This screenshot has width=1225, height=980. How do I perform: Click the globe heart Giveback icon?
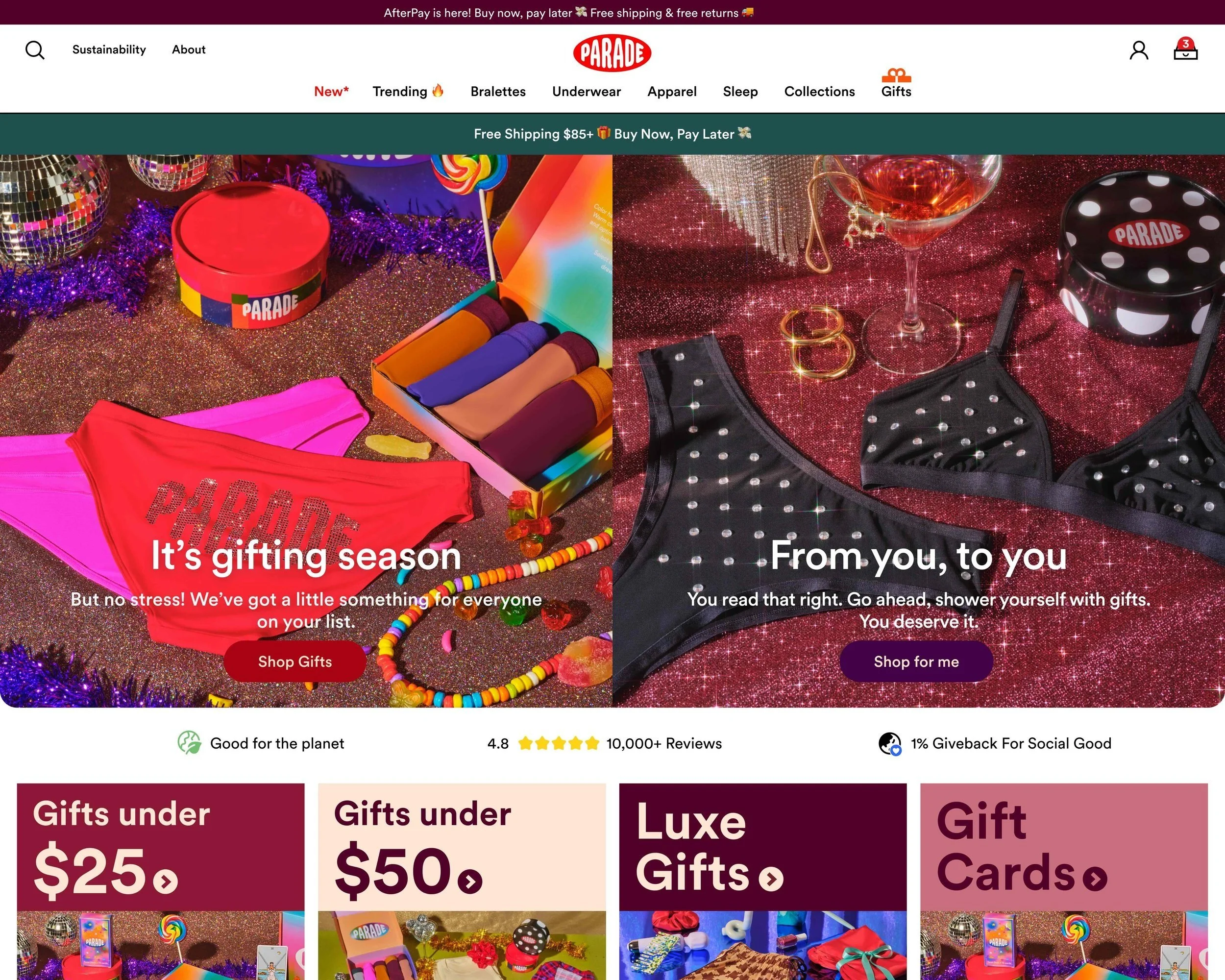[x=890, y=743]
